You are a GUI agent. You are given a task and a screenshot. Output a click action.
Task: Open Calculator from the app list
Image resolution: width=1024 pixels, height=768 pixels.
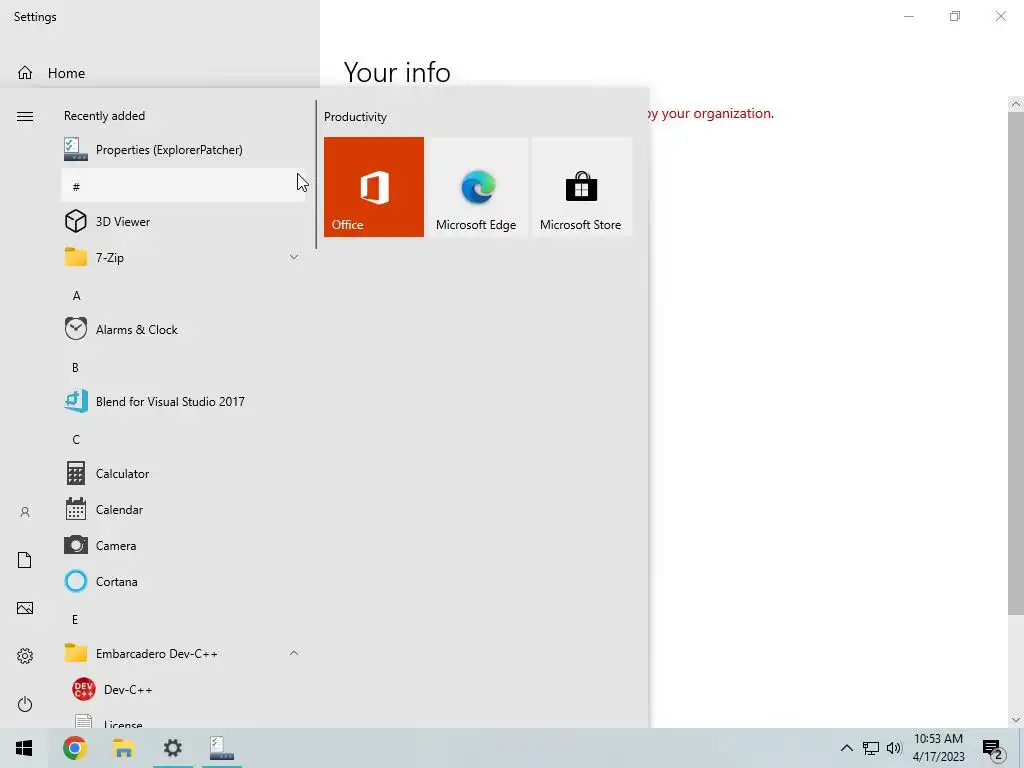(183, 473)
